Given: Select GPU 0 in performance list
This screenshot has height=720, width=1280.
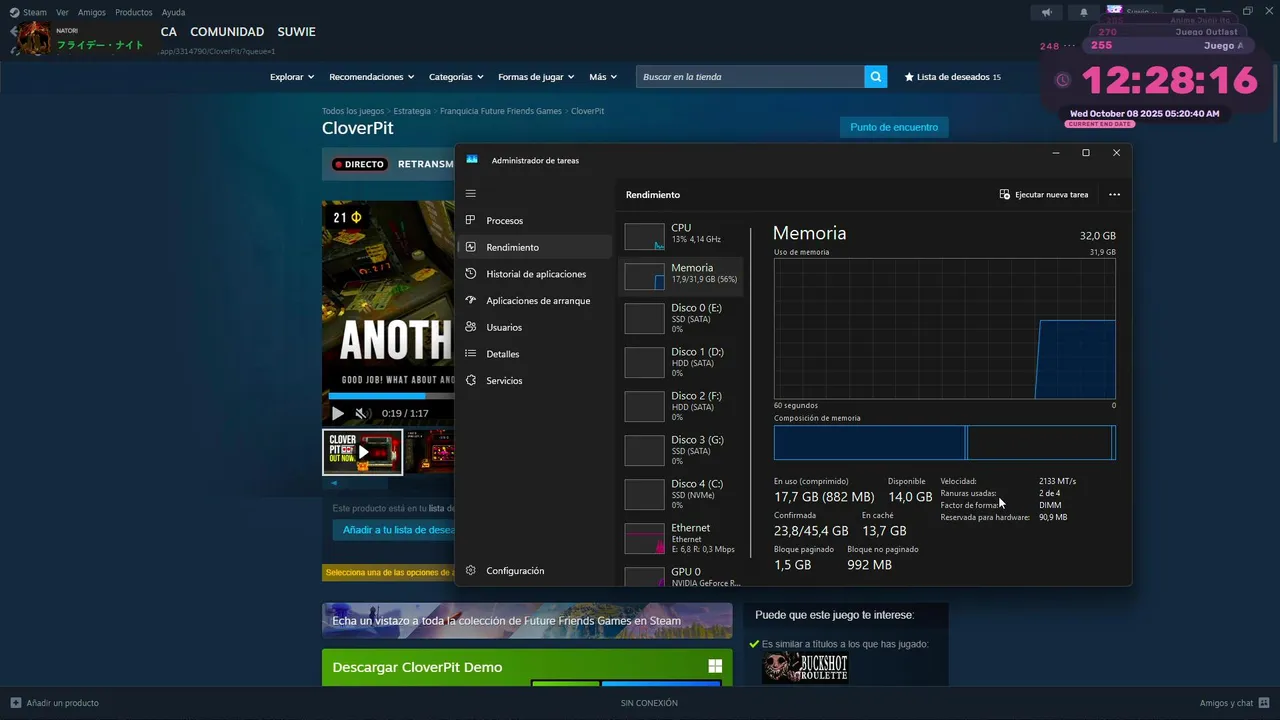Looking at the screenshot, I should pos(681,576).
